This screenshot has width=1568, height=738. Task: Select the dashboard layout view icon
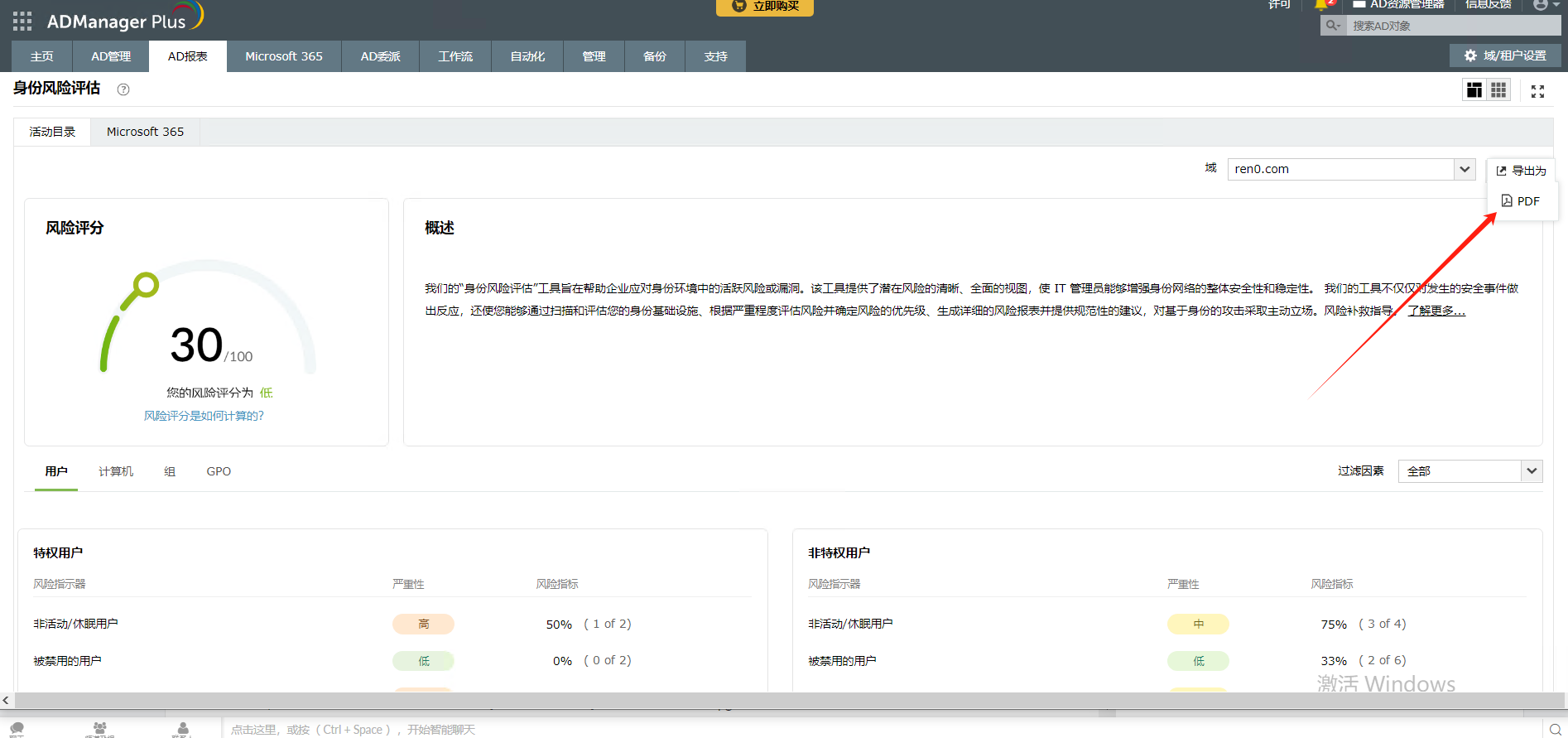point(1474,90)
